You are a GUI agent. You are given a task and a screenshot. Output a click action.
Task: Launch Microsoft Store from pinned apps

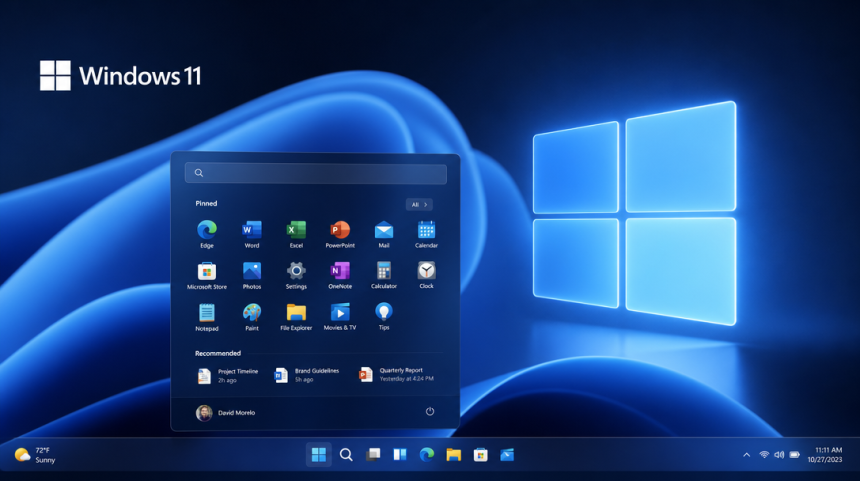coord(207,275)
